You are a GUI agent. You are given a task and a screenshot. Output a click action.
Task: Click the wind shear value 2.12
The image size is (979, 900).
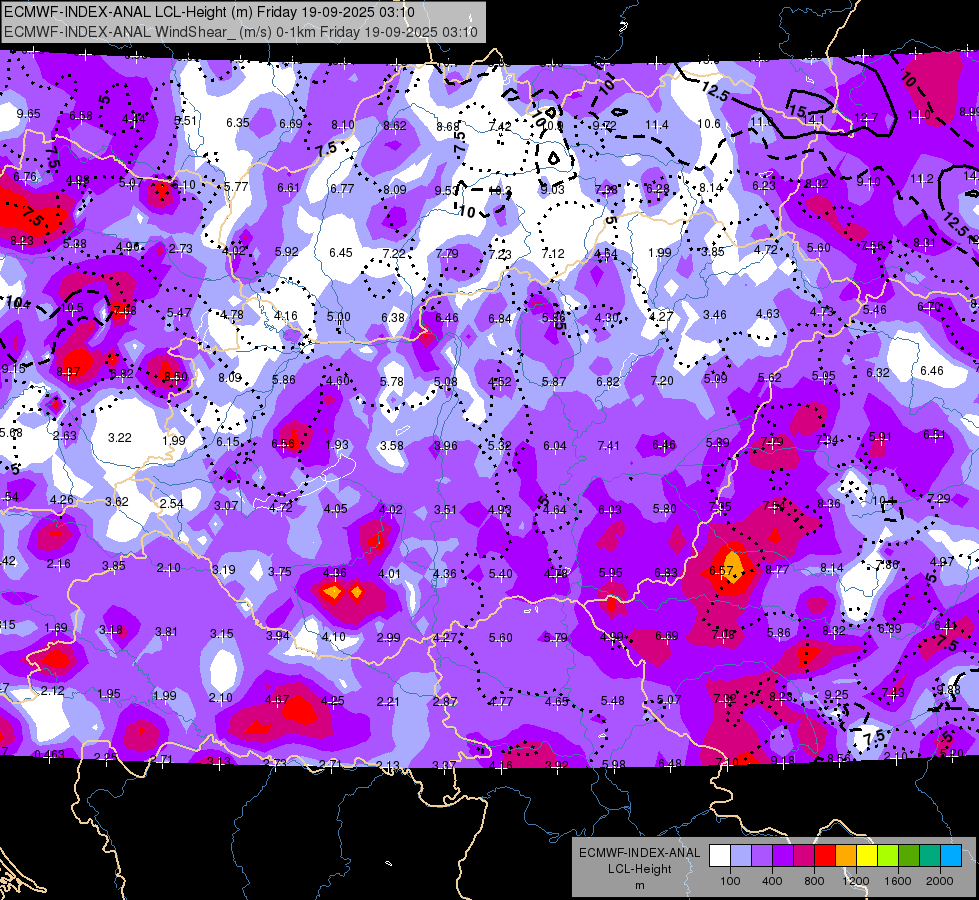pyautogui.click(x=52, y=691)
